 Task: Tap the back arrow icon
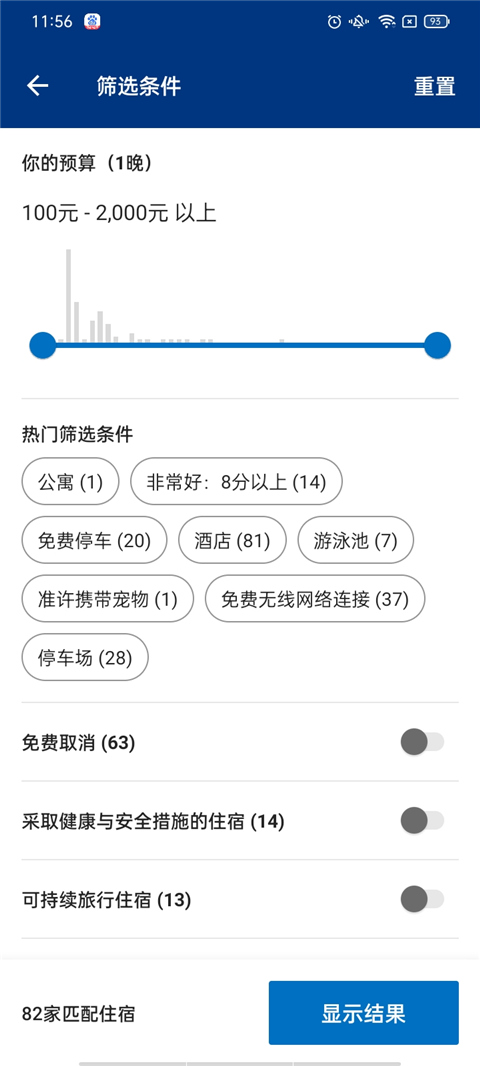tap(37, 86)
